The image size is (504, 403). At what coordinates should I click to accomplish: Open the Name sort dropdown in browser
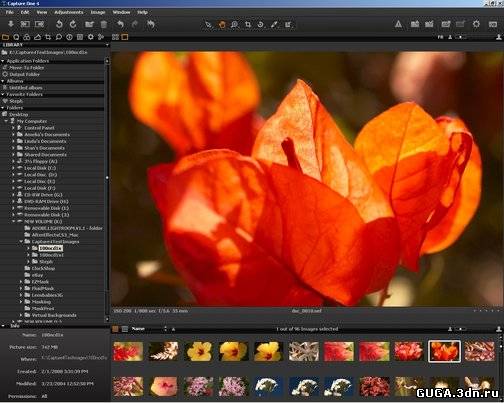click(x=149, y=329)
